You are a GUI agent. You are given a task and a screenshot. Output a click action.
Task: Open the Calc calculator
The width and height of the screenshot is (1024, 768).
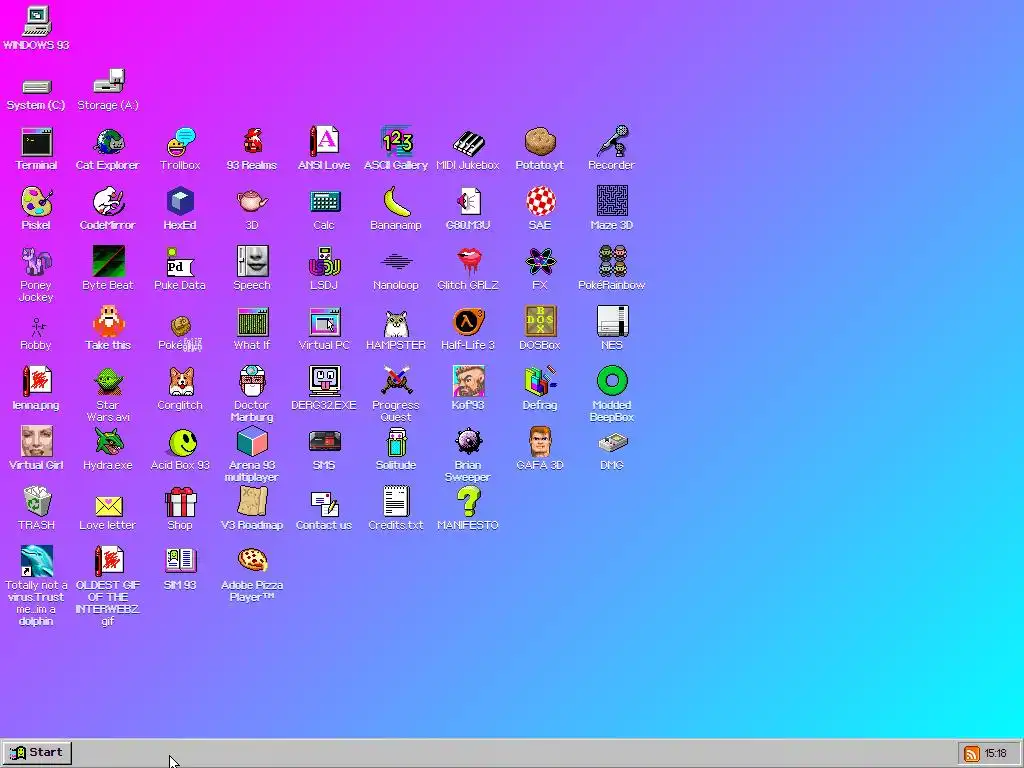(x=324, y=202)
